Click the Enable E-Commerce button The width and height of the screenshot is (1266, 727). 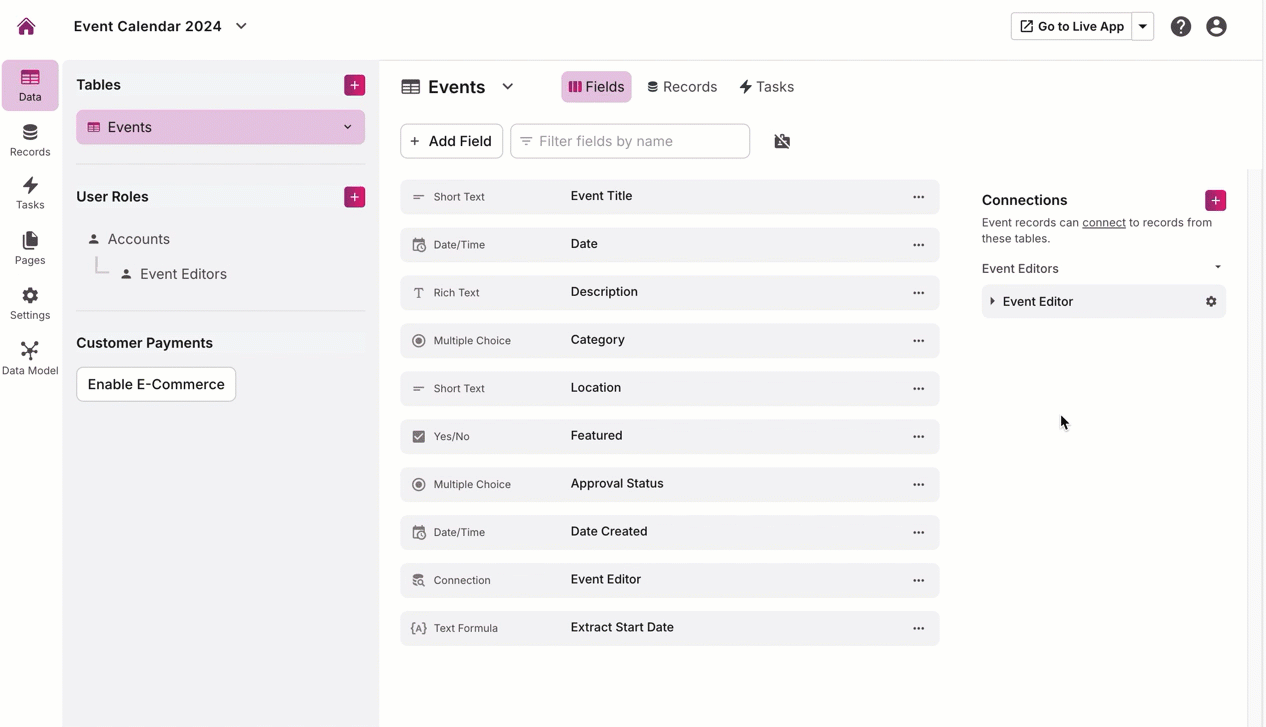(156, 384)
